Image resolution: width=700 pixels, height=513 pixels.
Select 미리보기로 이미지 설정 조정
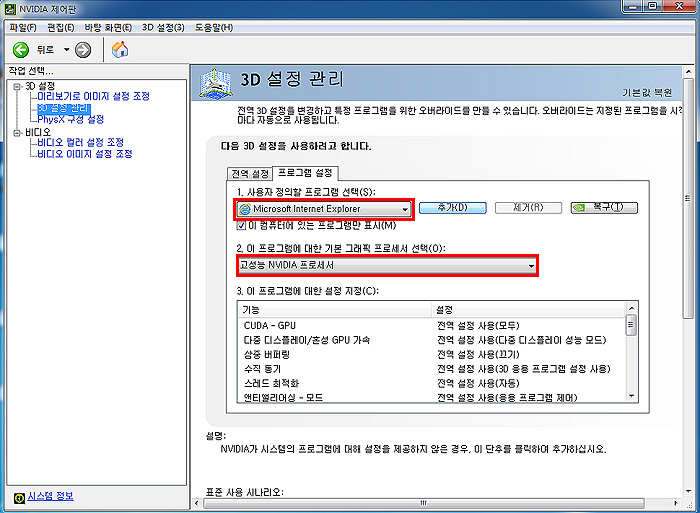point(93,96)
